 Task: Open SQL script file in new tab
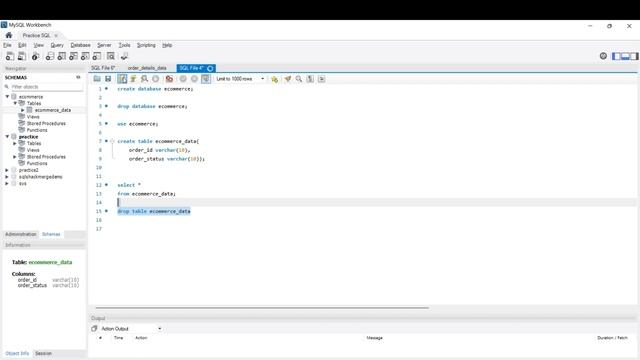point(22,56)
